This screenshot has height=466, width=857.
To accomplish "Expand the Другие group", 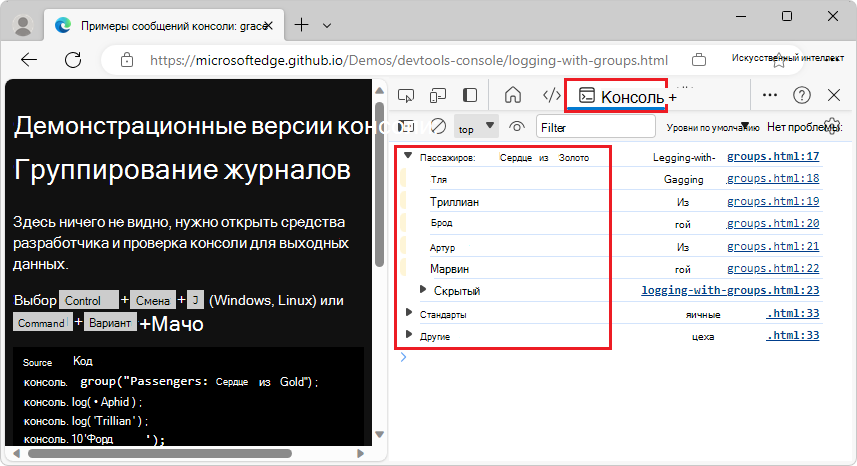I will (x=408, y=334).
